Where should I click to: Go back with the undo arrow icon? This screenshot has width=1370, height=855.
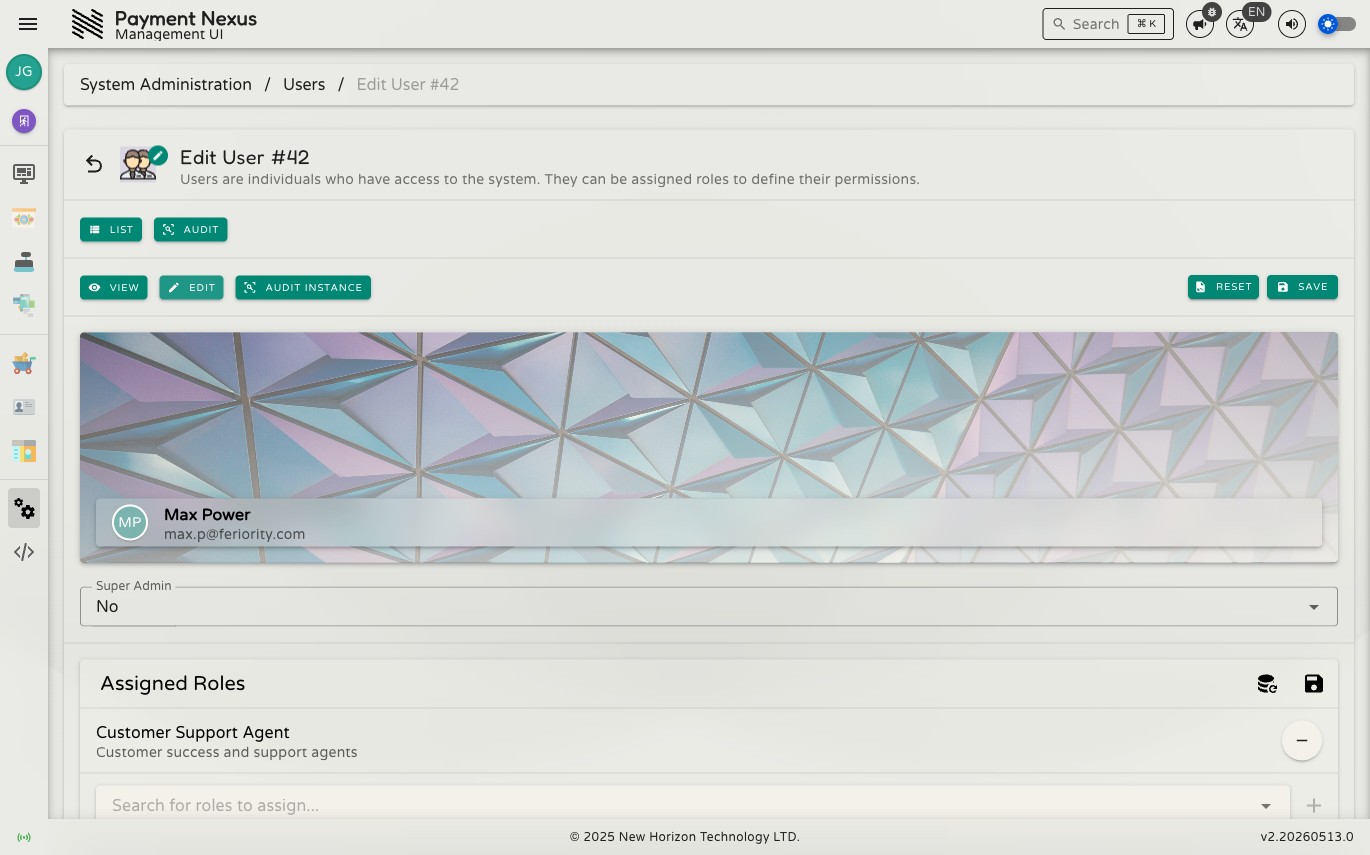point(94,164)
